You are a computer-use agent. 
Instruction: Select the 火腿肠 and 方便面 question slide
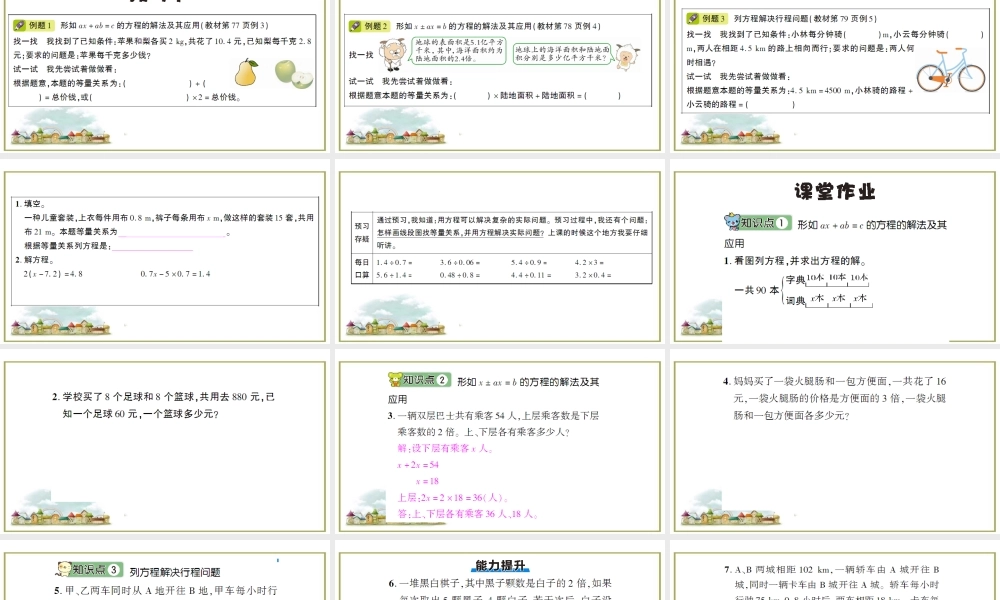point(834,447)
